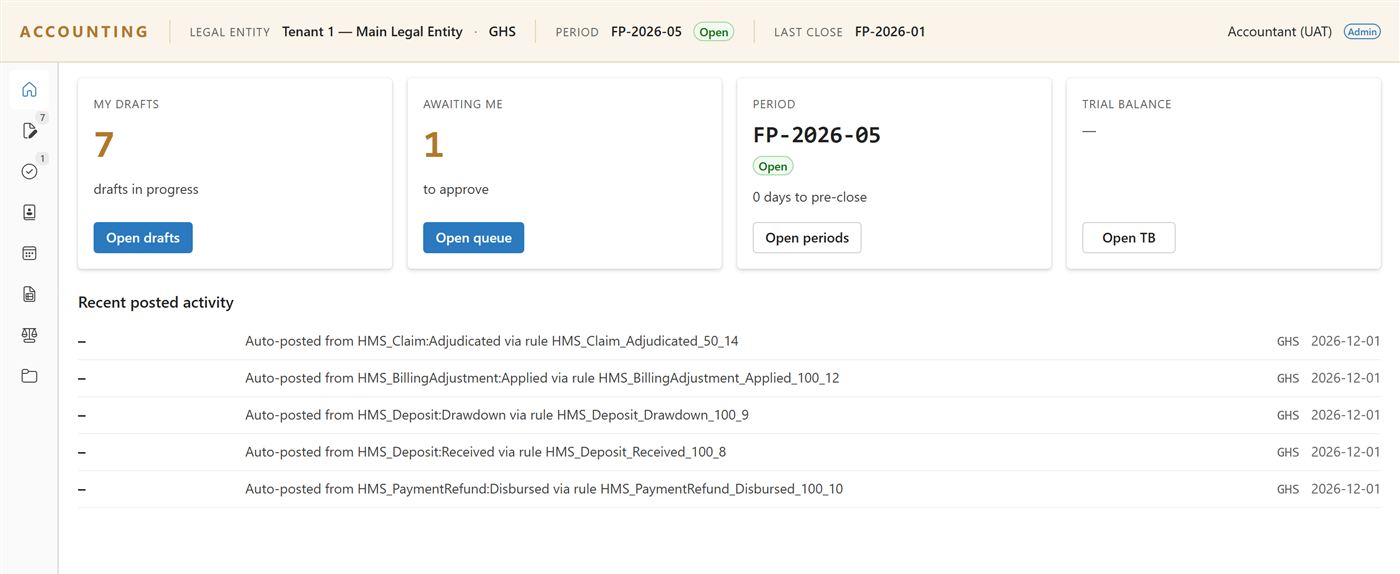Click the Open drafts button
The width and height of the screenshot is (1400, 574).
click(143, 238)
